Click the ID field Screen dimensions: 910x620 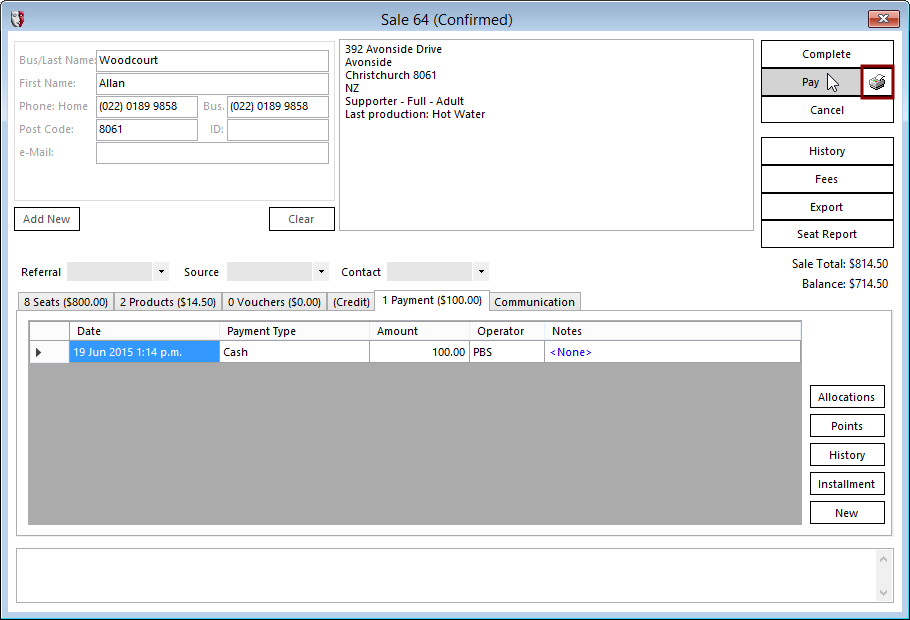278,129
